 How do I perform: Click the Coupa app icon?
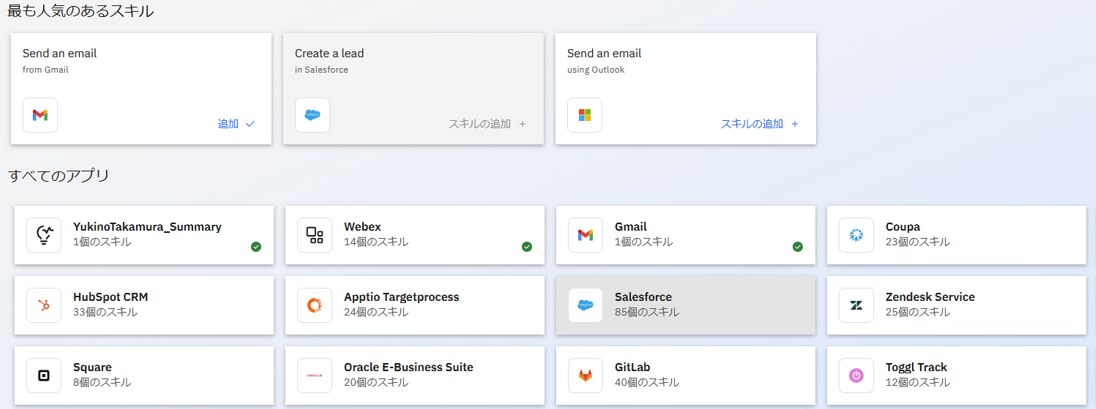856,235
